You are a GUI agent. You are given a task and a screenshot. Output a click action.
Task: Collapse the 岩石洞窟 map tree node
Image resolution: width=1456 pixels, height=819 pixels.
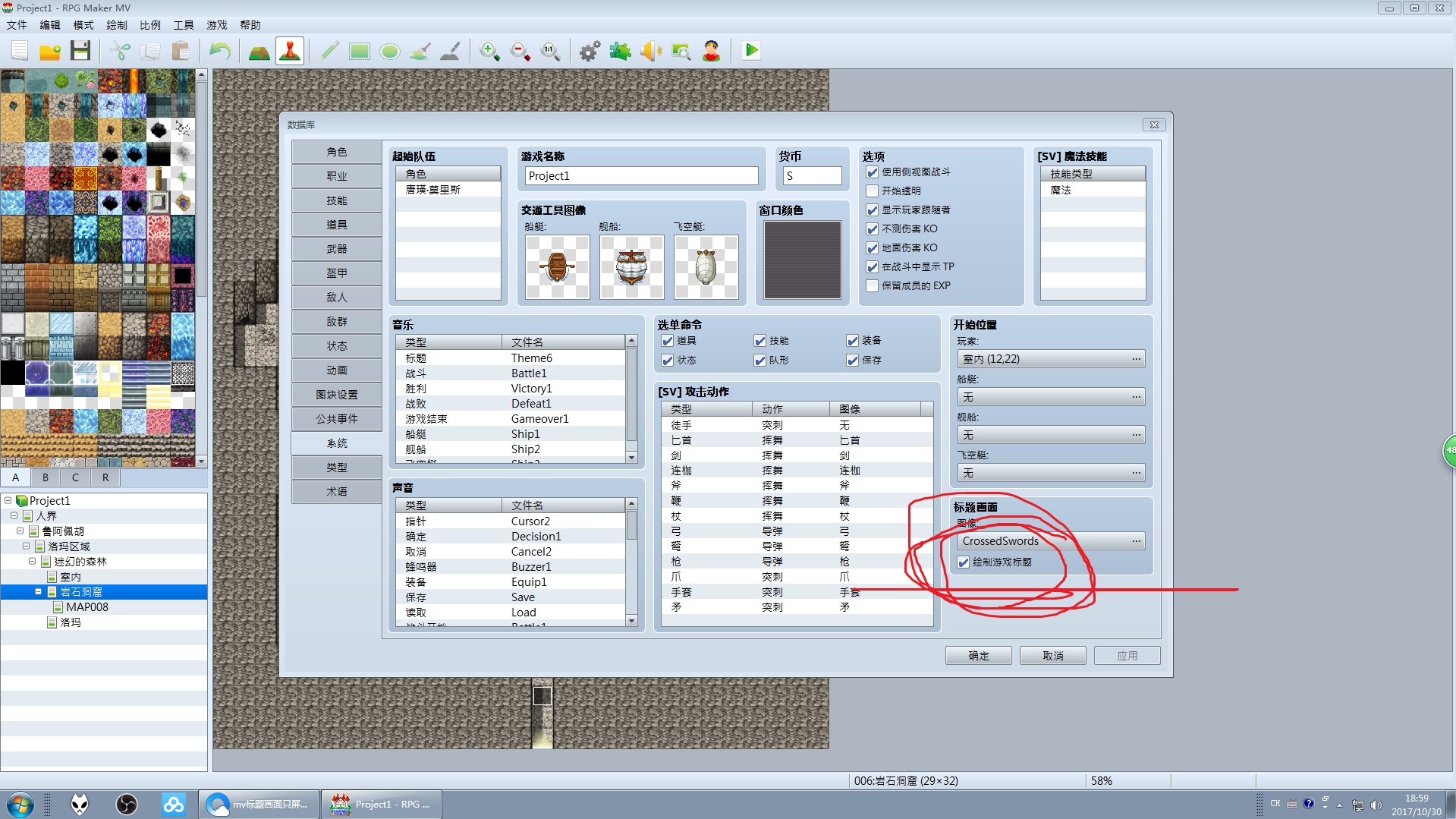click(39, 592)
